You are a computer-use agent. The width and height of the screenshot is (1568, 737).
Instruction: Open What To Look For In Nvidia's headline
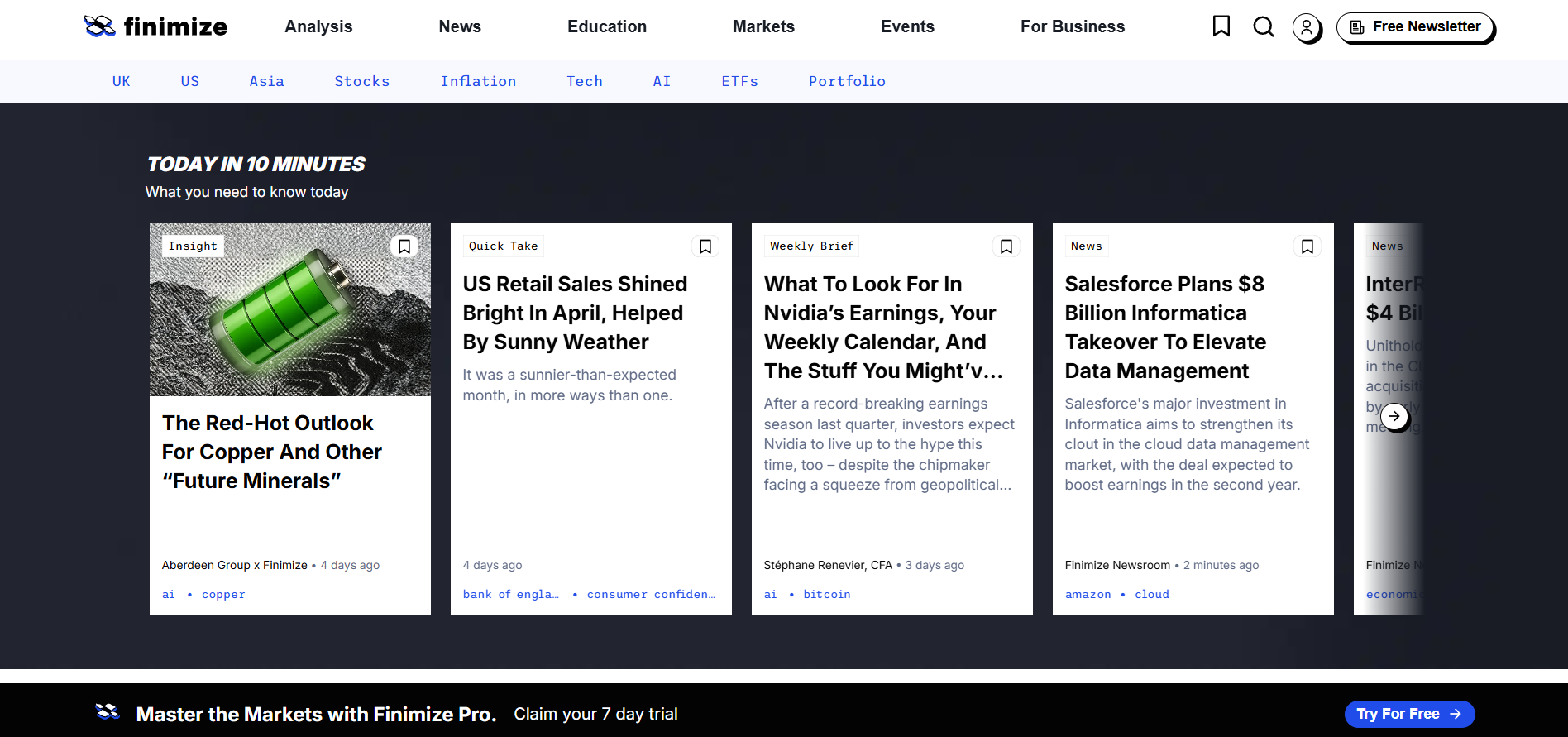(x=883, y=328)
